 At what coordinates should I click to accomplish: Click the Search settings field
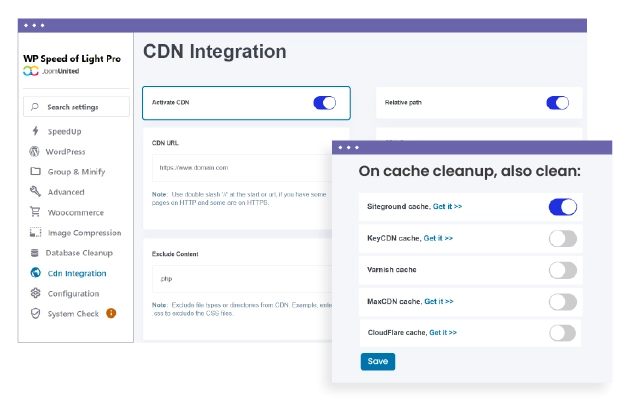tap(76, 106)
